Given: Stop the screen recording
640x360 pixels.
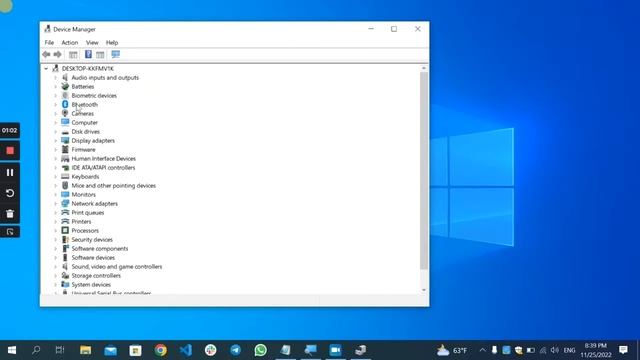Looking at the screenshot, I should [10, 151].
